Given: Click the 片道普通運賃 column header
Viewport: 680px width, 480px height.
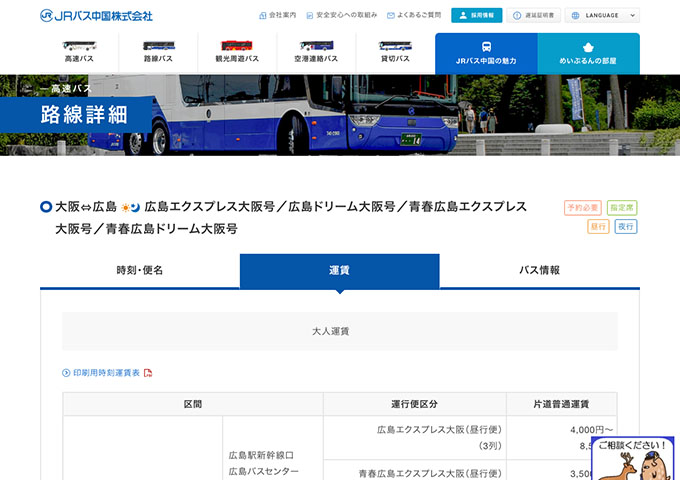Looking at the screenshot, I should [x=561, y=404].
